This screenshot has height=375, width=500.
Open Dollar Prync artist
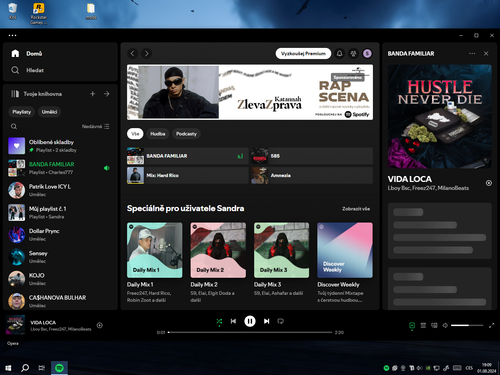[x=60, y=235]
